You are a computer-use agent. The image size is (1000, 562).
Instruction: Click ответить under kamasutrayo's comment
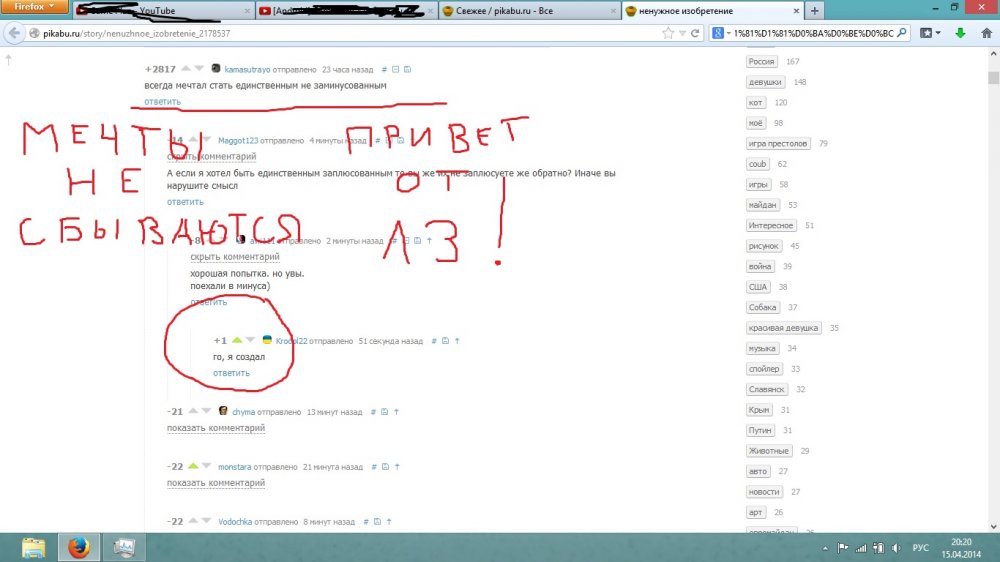(x=162, y=102)
